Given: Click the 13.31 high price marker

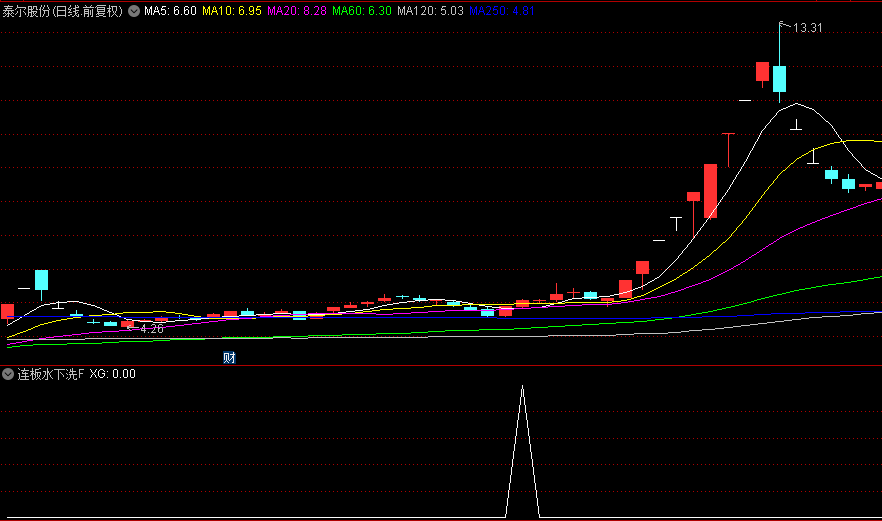Looking at the screenshot, I should click(807, 28).
